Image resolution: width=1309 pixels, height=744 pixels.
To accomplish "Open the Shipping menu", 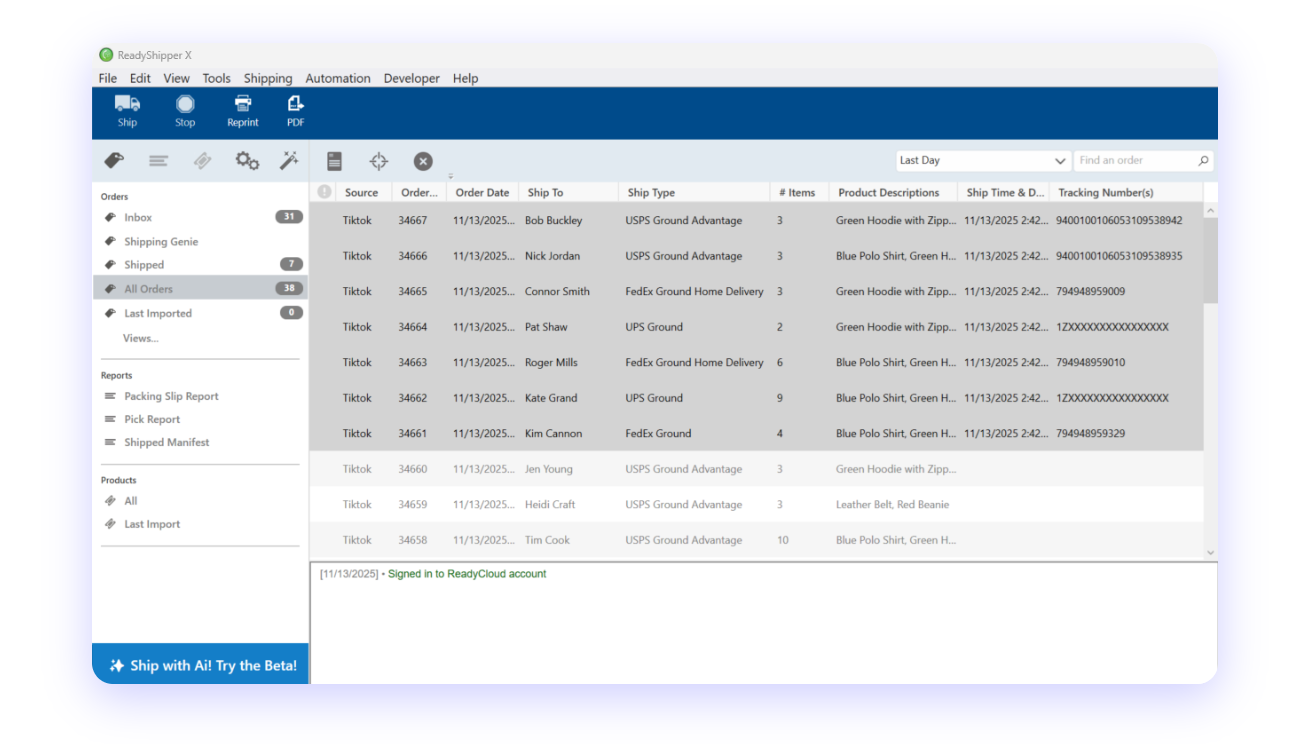I will [268, 78].
